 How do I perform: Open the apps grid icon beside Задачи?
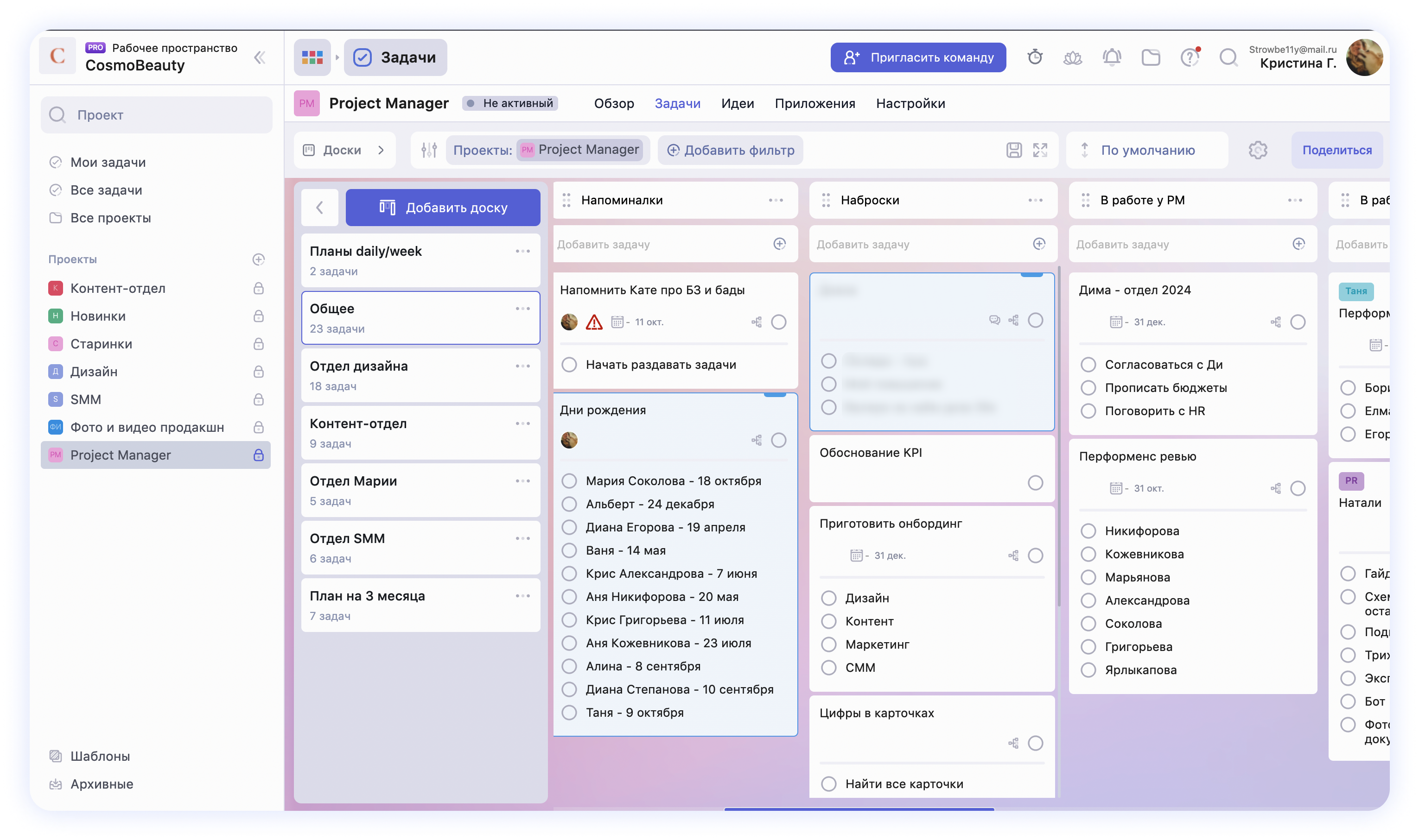(x=312, y=57)
